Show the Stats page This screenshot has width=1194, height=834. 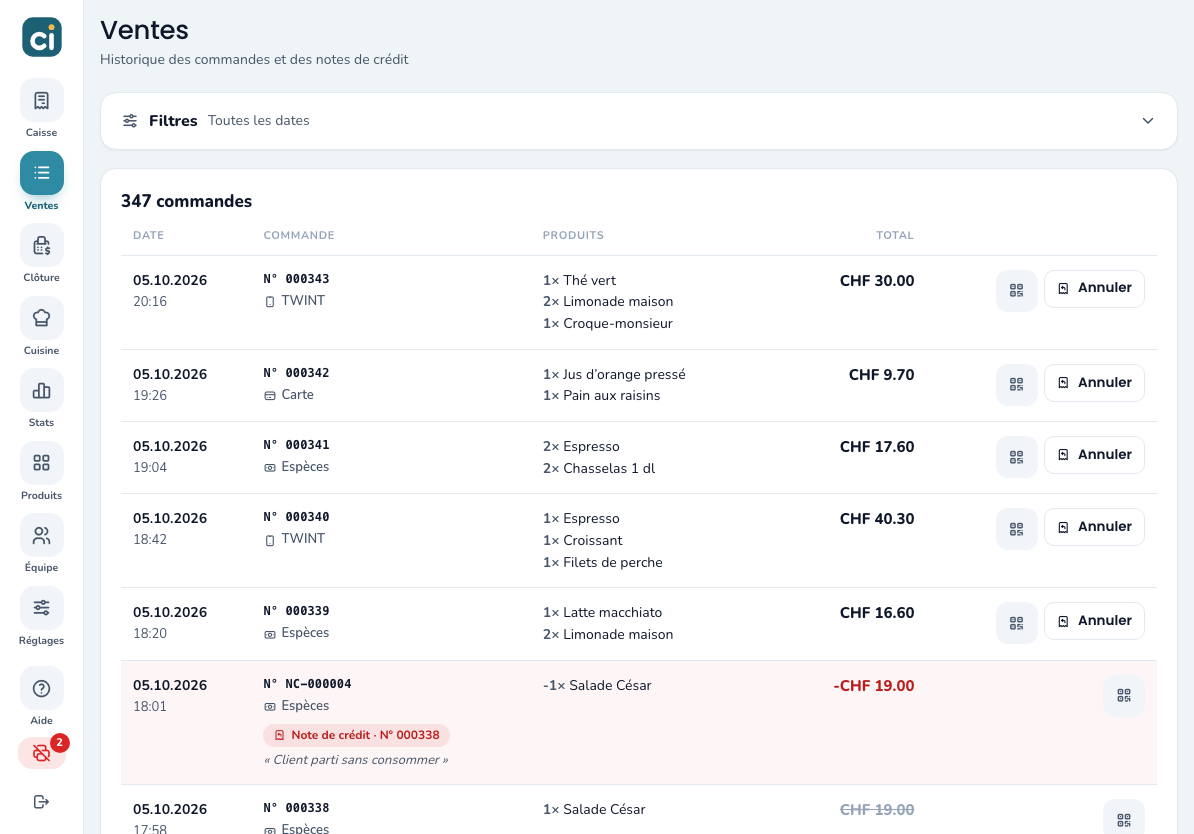click(x=41, y=399)
